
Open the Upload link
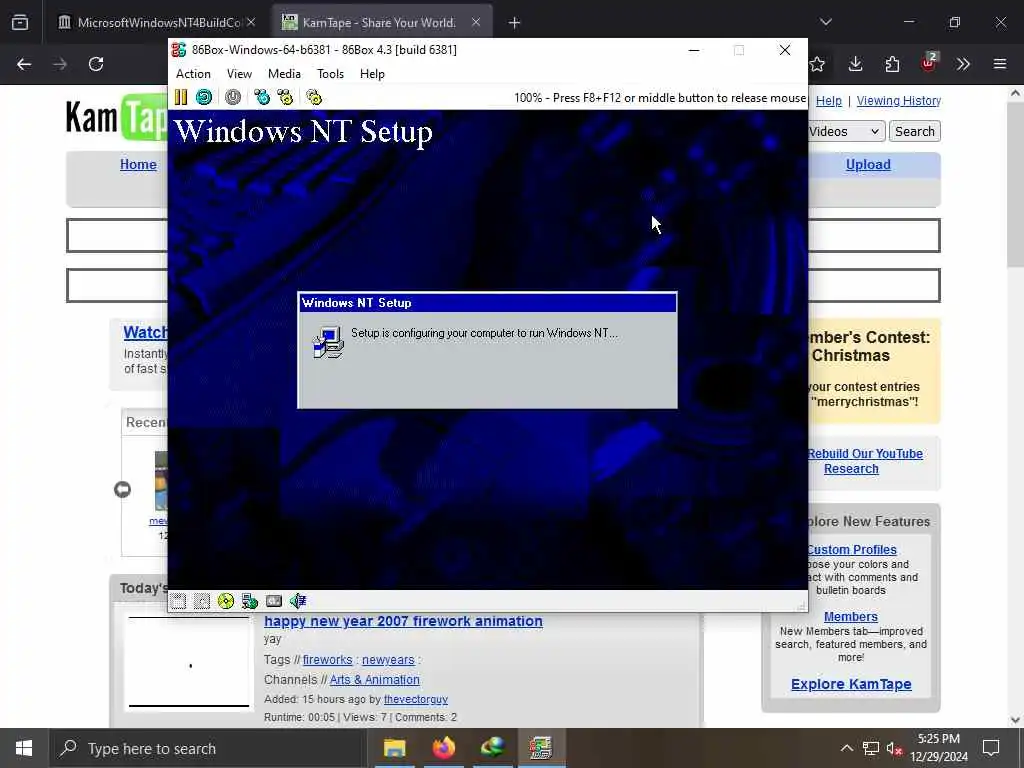click(868, 165)
